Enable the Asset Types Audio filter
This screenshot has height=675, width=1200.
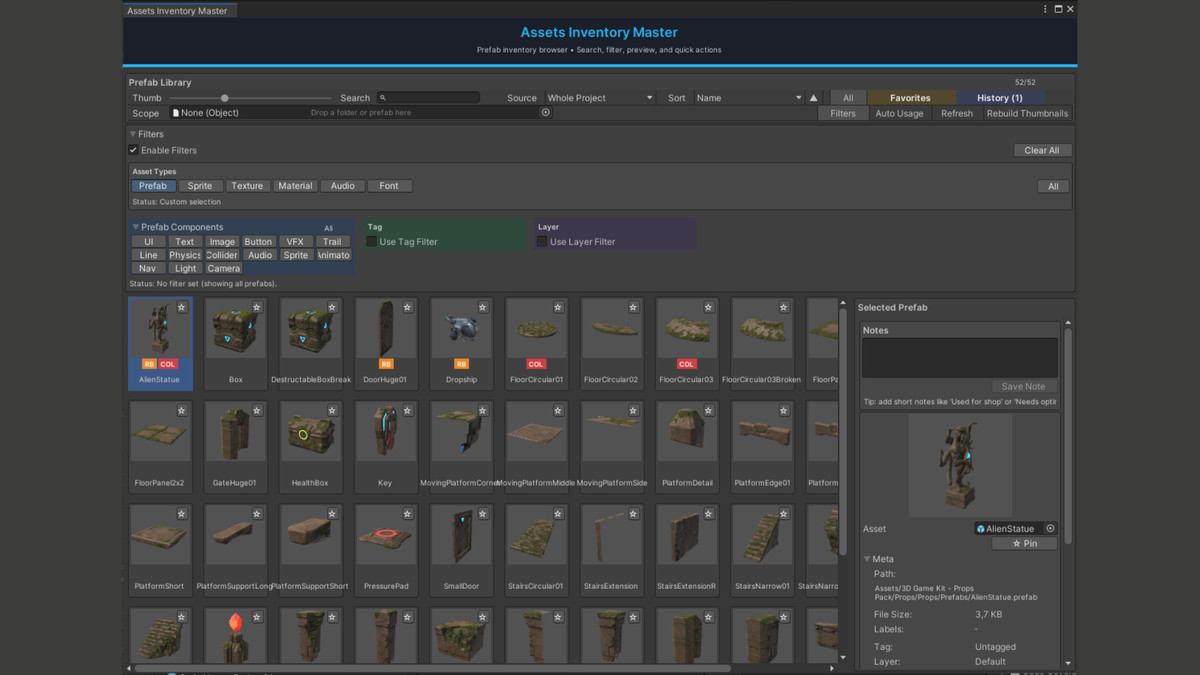pyautogui.click(x=343, y=186)
